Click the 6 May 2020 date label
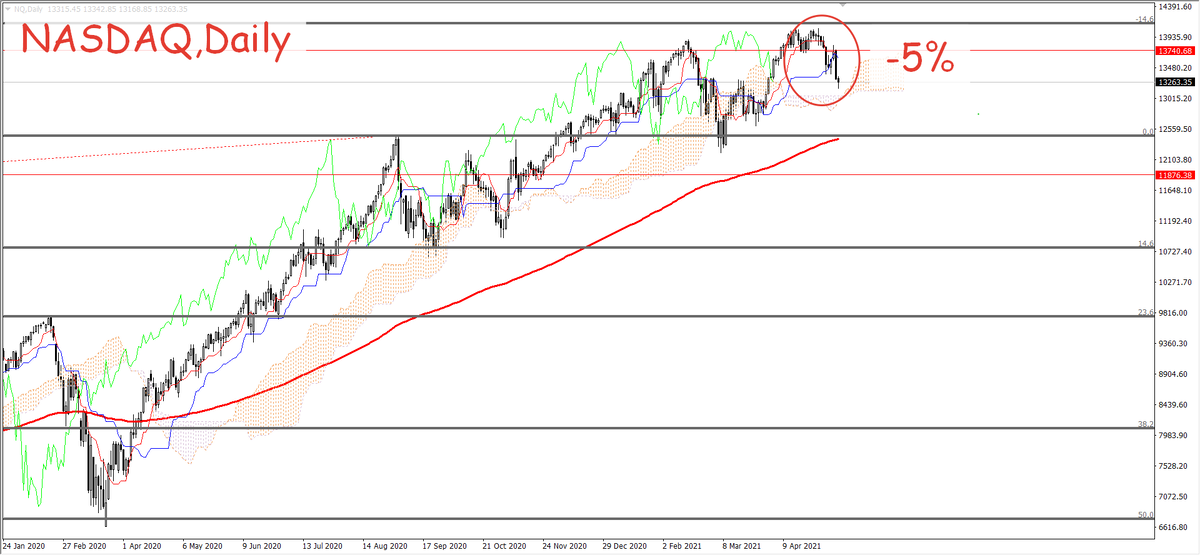The width and height of the screenshot is (1200, 555). 203,547
